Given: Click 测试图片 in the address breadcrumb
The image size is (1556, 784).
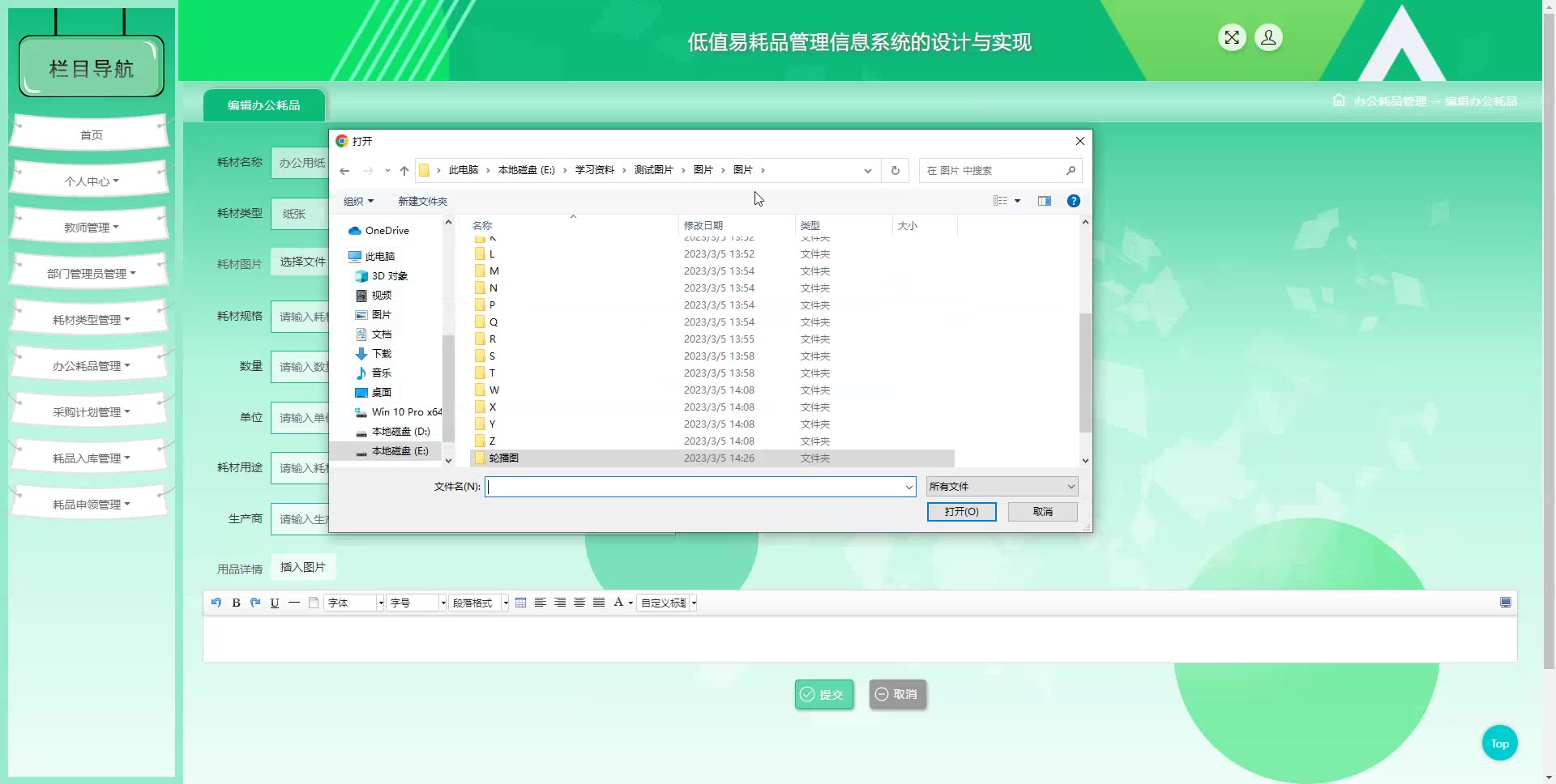Looking at the screenshot, I should [x=654, y=170].
